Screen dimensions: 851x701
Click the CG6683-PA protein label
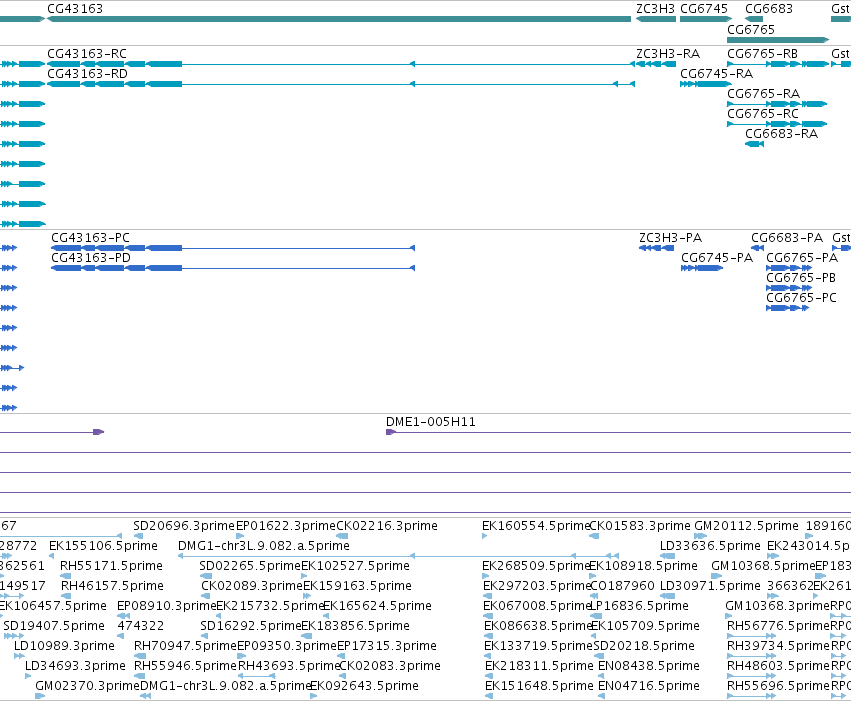pyautogui.click(x=787, y=238)
